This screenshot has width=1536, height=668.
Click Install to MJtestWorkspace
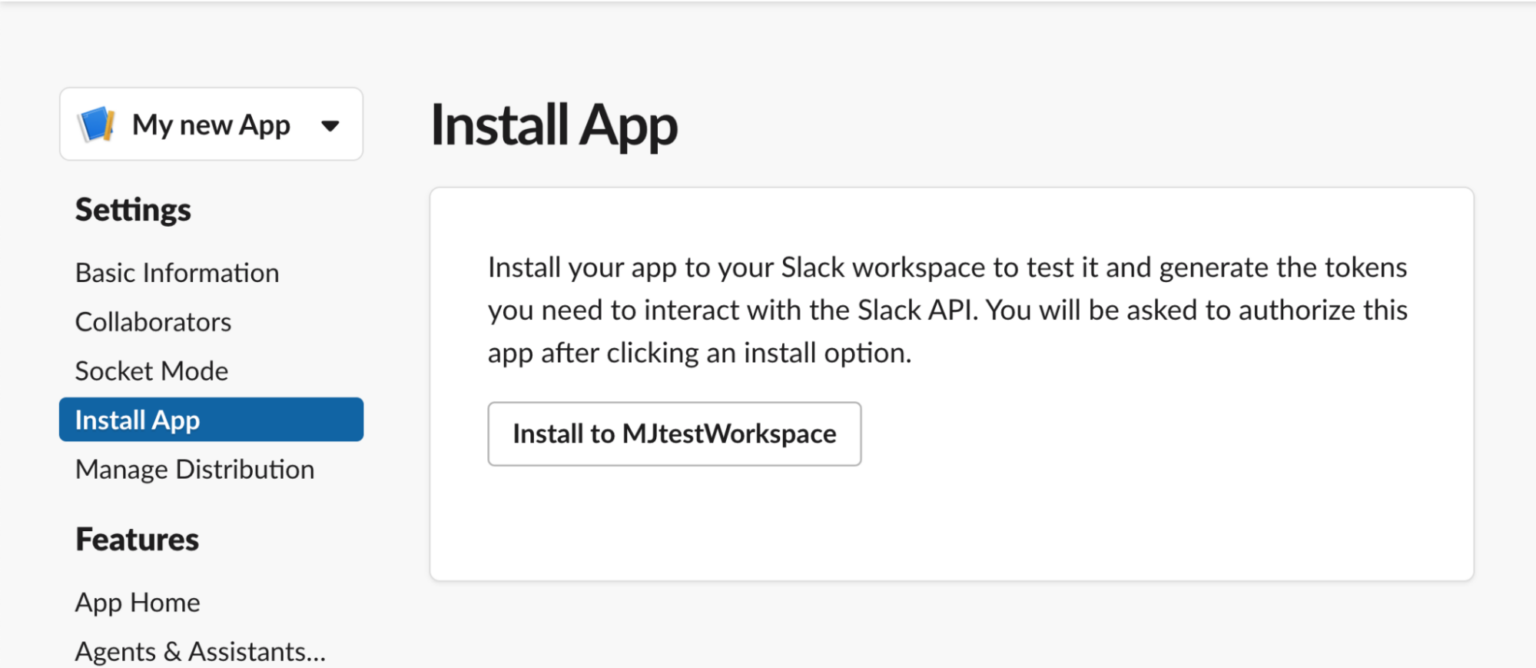673,433
